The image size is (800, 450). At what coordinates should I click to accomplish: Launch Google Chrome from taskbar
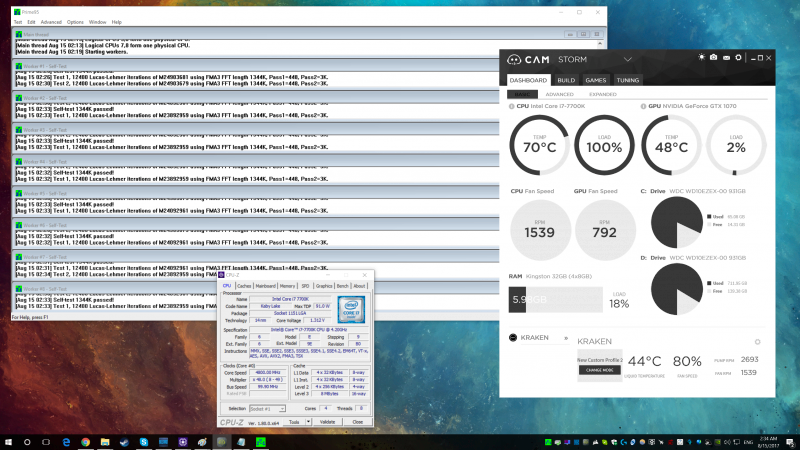(85, 442)
